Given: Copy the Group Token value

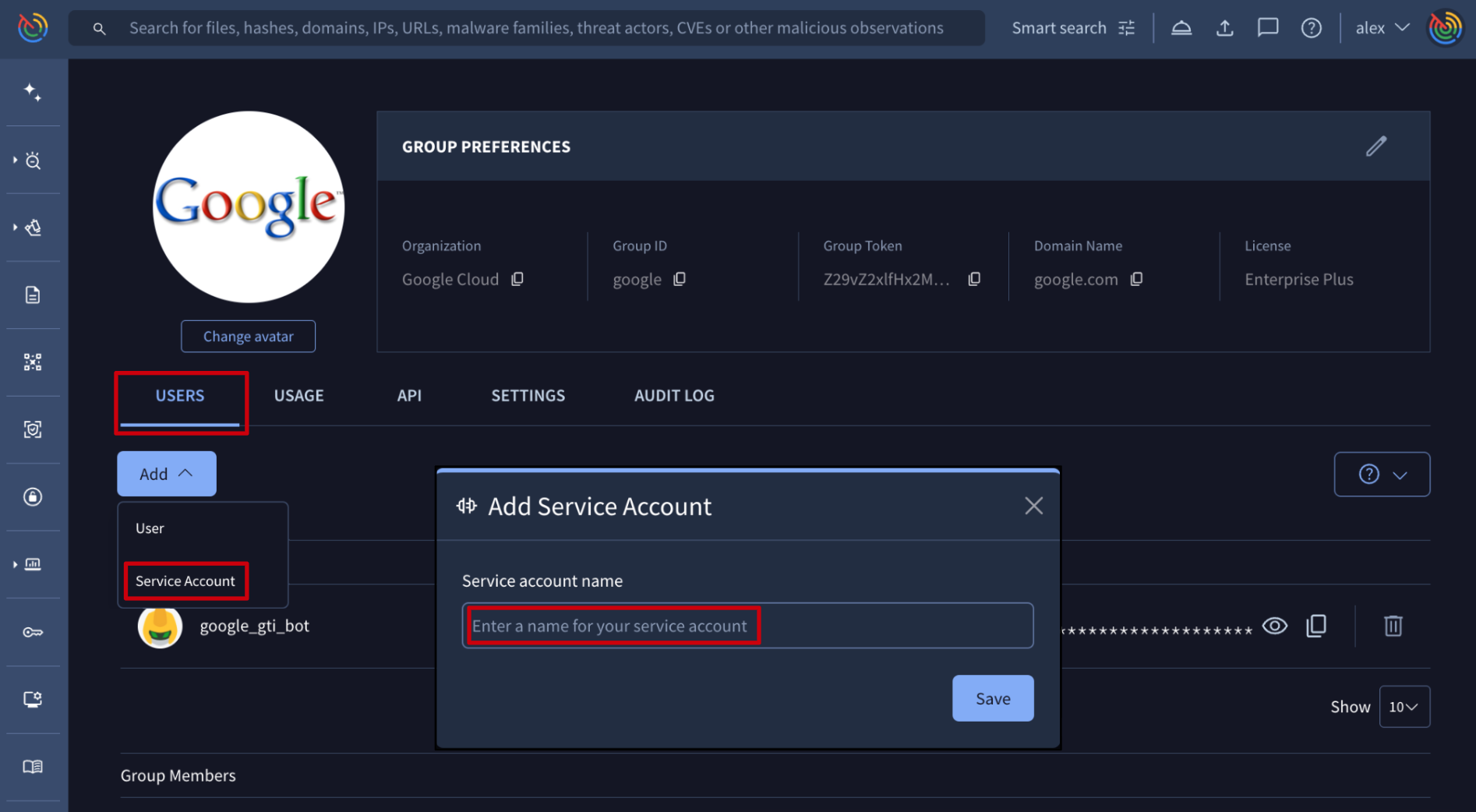Looking at the screenshot, I should tap(974, 279).
